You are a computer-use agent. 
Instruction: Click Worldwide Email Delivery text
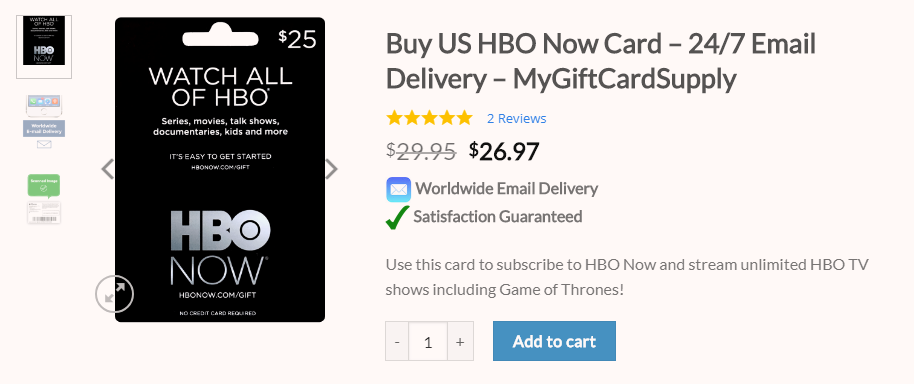click(507, 189)
